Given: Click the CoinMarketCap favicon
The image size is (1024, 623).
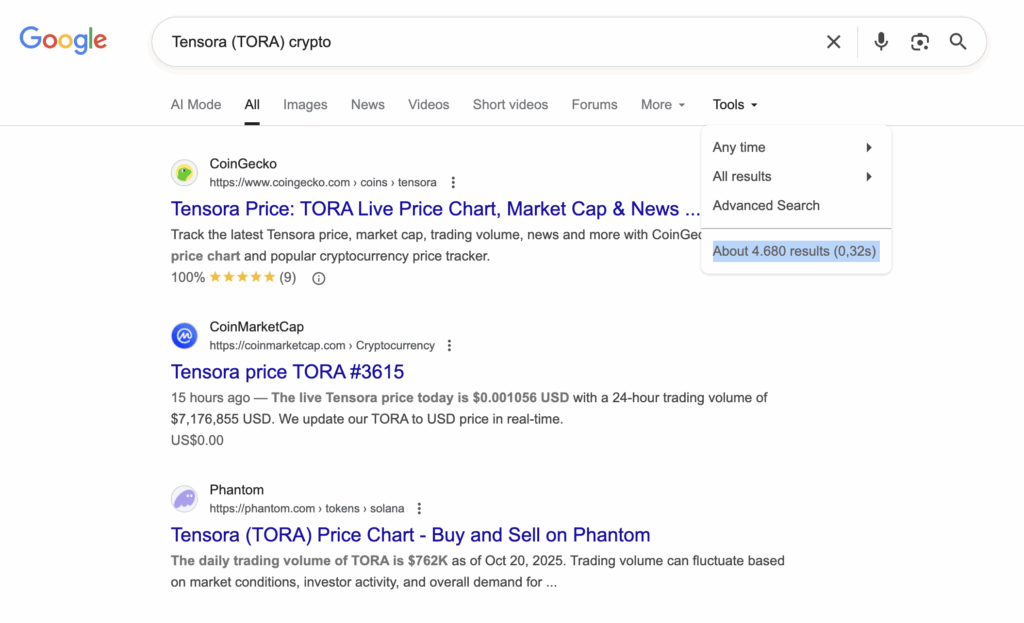Looking at the screenshot, I should (x=184, y=336).
